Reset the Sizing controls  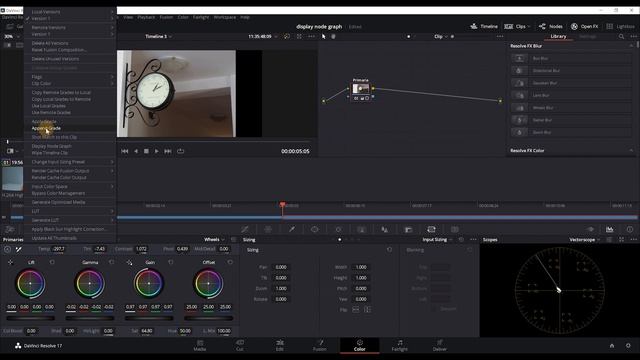pyautogui.click(x=389, y=249)
